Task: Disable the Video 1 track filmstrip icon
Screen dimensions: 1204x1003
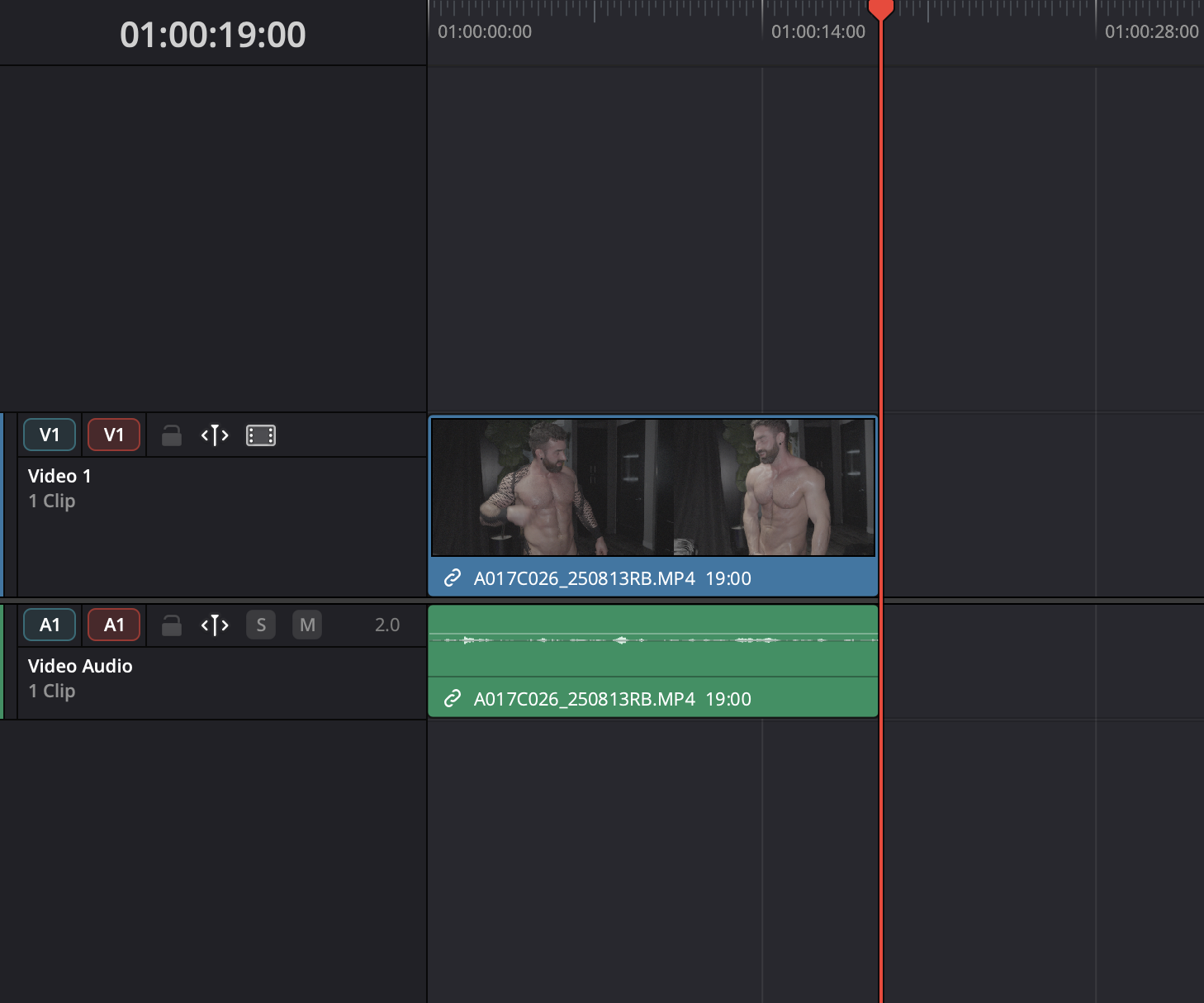Action: point(261,435)
